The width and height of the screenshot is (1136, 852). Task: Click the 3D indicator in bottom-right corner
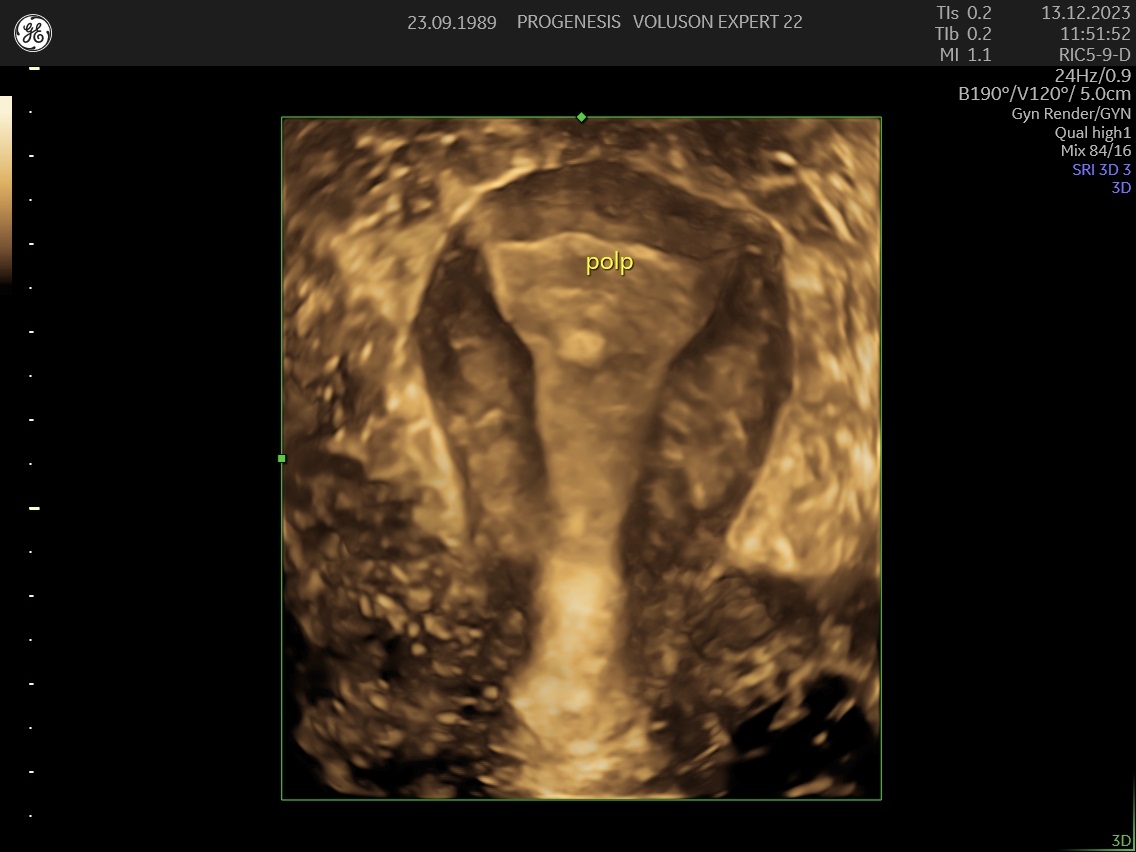[1121, 840]
